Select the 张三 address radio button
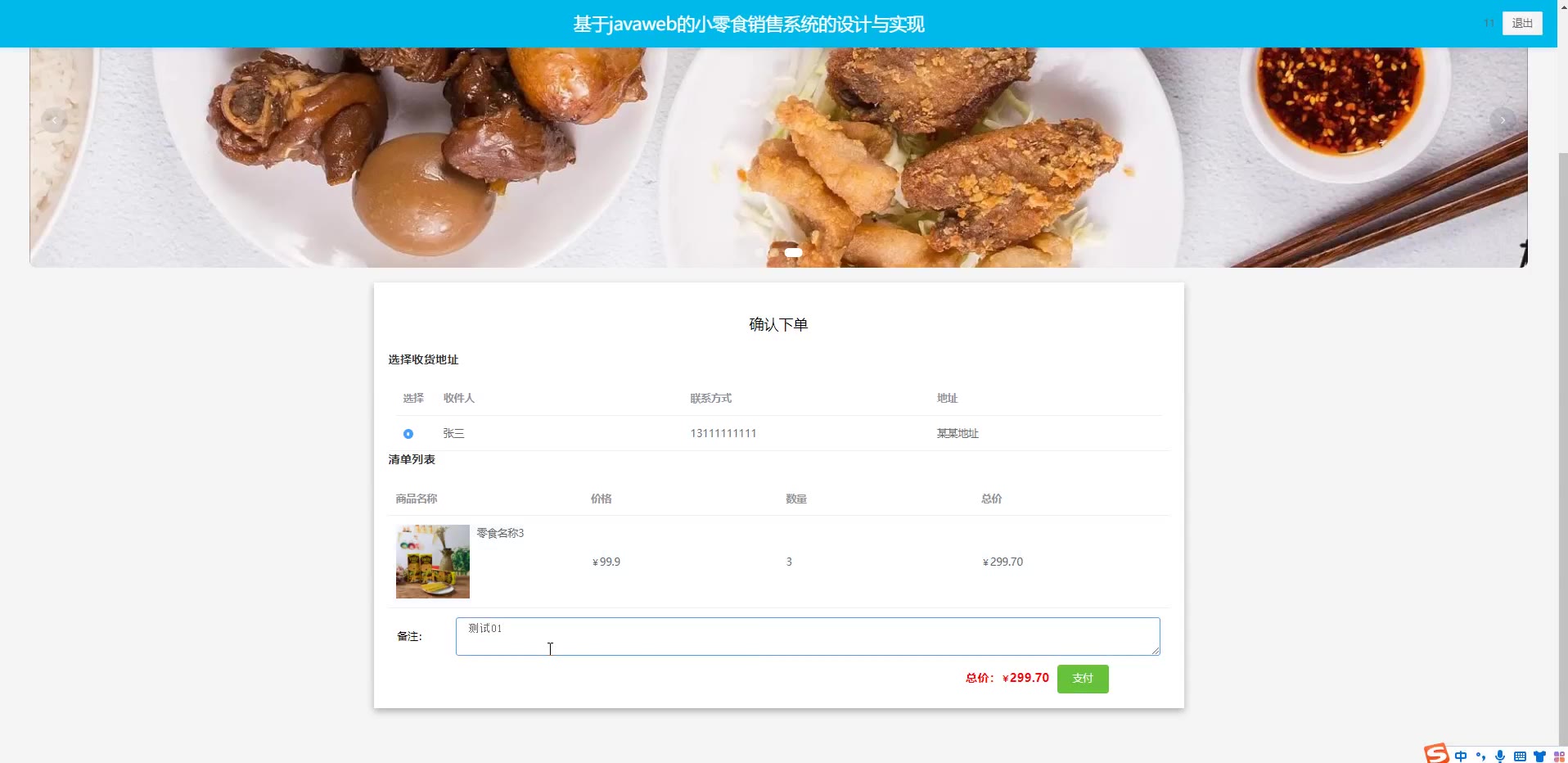Viewport: 1568px width, 763px height. coord(408,434)
